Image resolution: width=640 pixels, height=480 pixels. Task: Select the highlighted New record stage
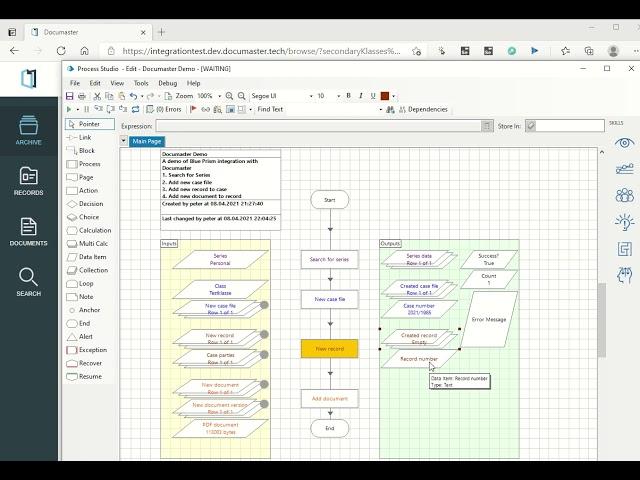[x=329, y=349]
